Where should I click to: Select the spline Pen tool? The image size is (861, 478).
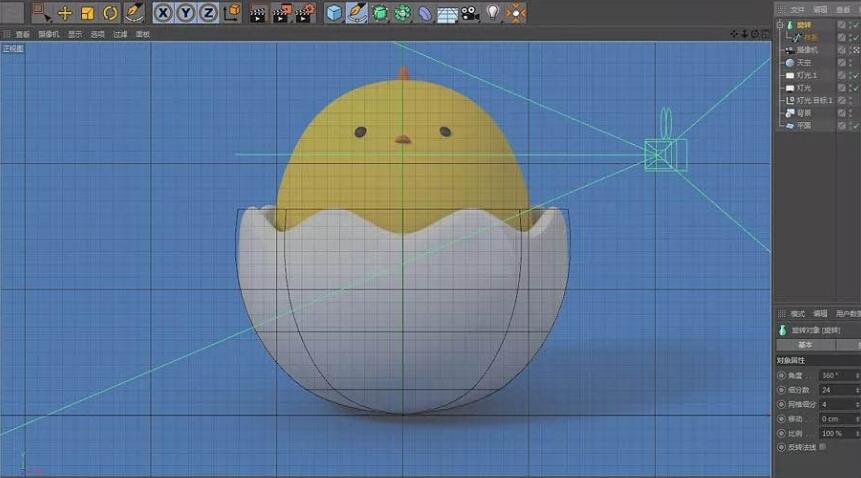tap(357, 13)
